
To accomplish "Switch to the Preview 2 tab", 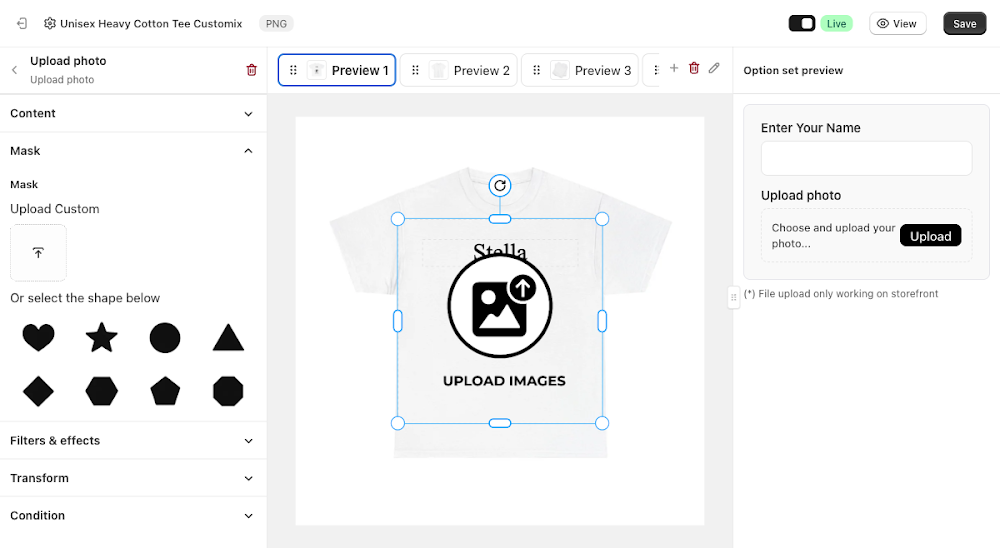I will [459, 70].
